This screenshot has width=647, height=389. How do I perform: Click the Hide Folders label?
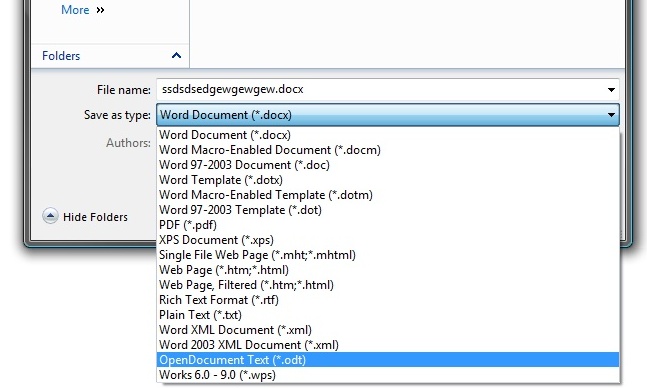[95, 217]
